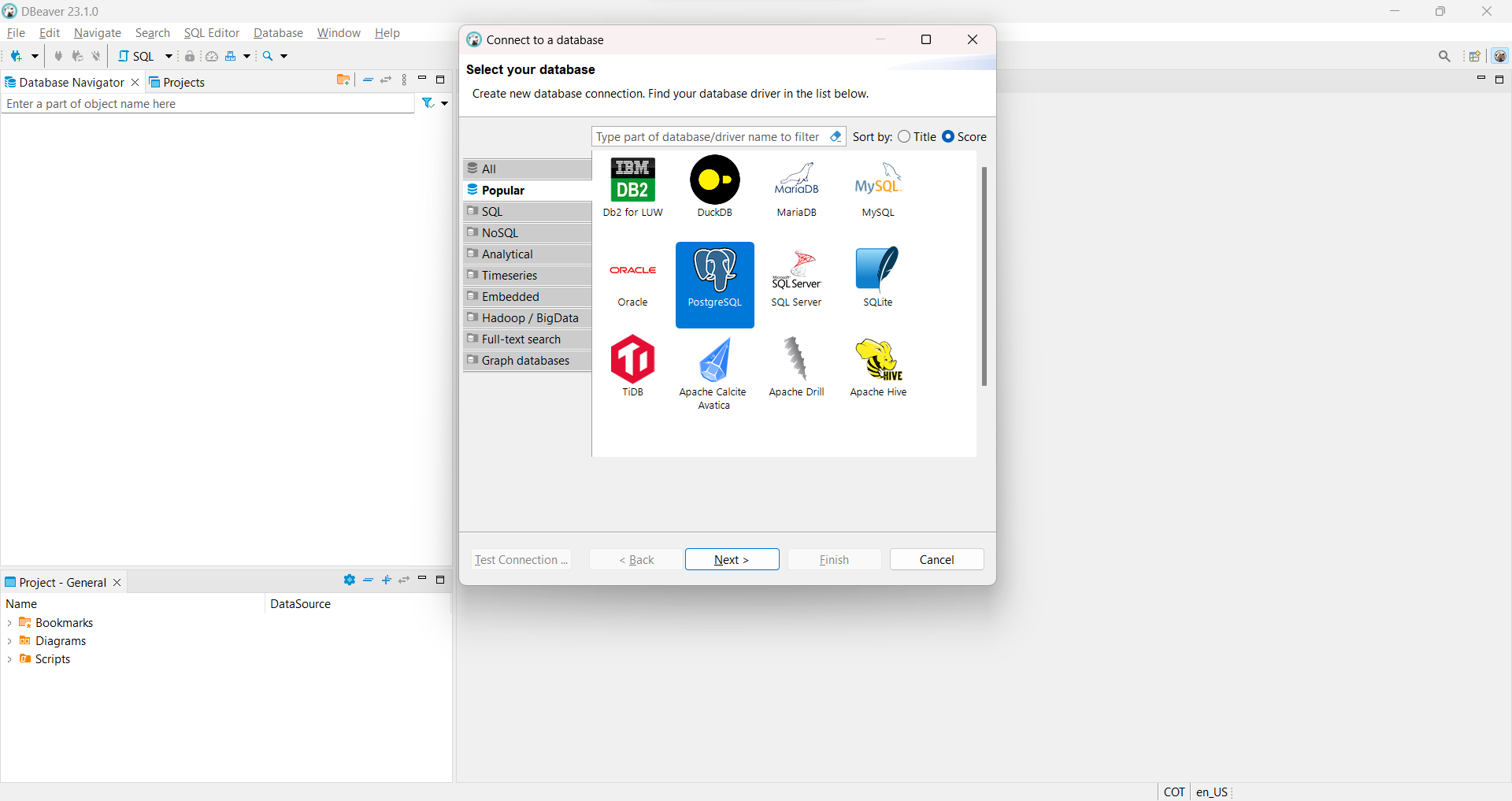The image size is (1512, 801).
Task: Select the TiDB driver icon
Action: click(x=633, y=366)
